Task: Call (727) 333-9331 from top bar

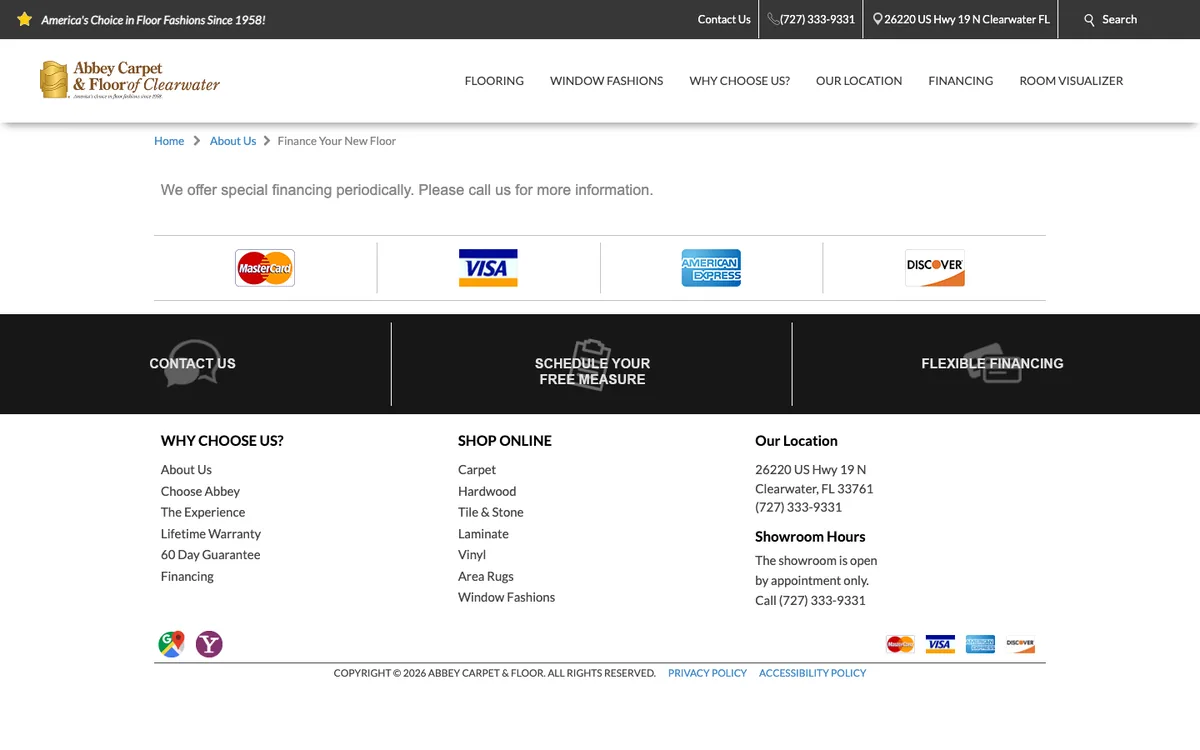Action: click(x=811, y=19)
